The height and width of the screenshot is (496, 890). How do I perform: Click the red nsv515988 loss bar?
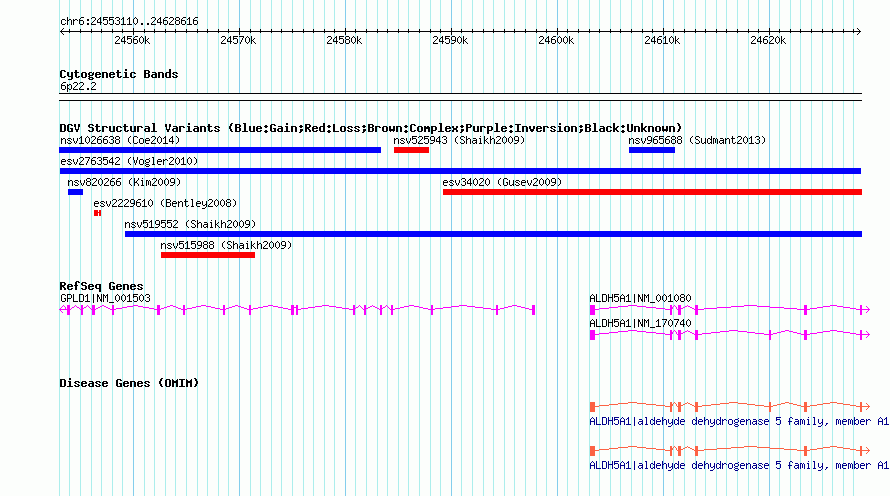click(x=208, y=255)
